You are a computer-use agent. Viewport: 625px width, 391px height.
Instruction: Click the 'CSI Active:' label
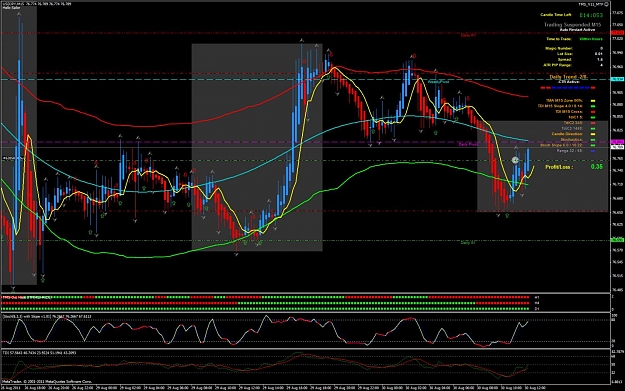(x=569, y=82)
